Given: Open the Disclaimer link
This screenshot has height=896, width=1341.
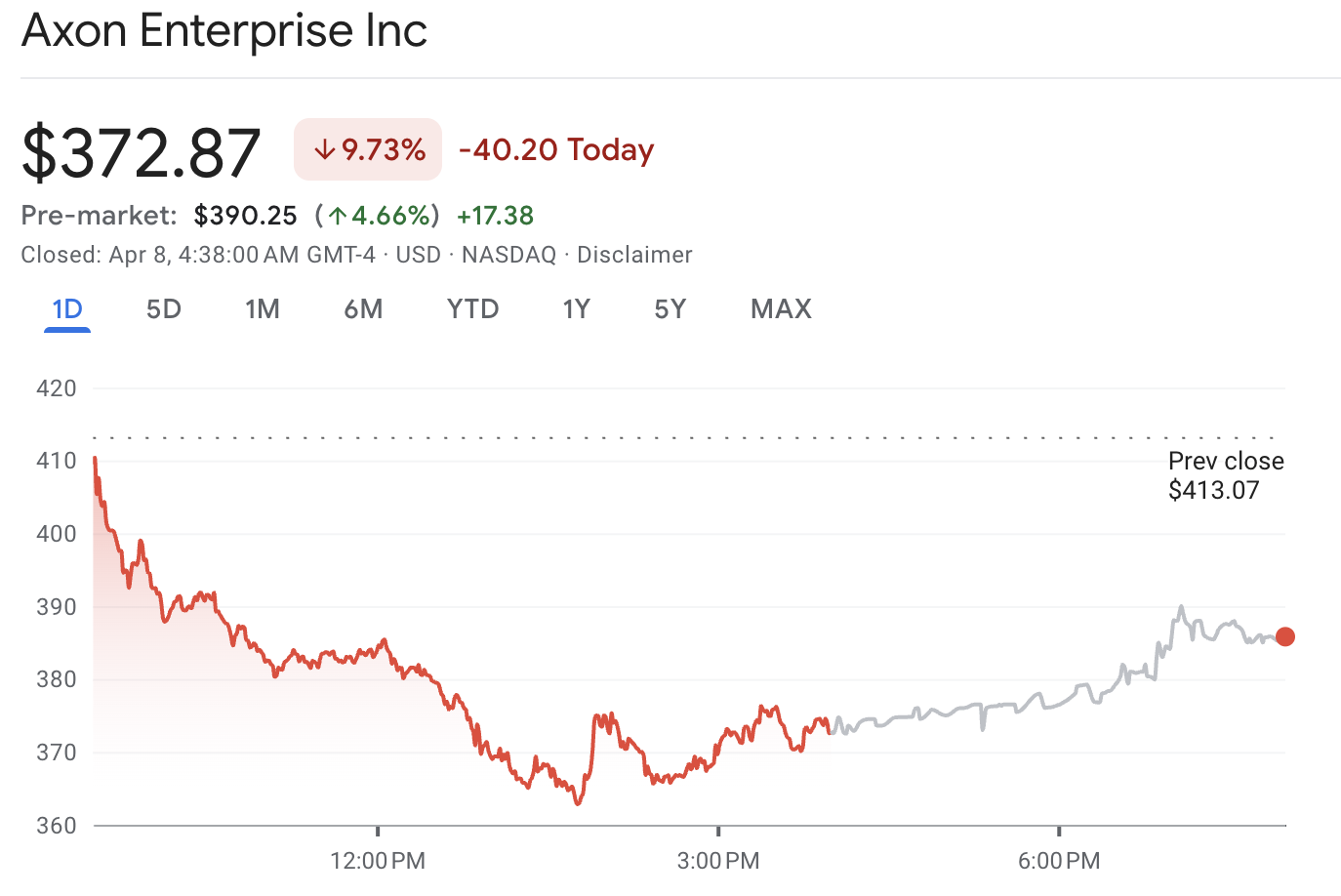Looking at the screenshot, I should (634, 255).
